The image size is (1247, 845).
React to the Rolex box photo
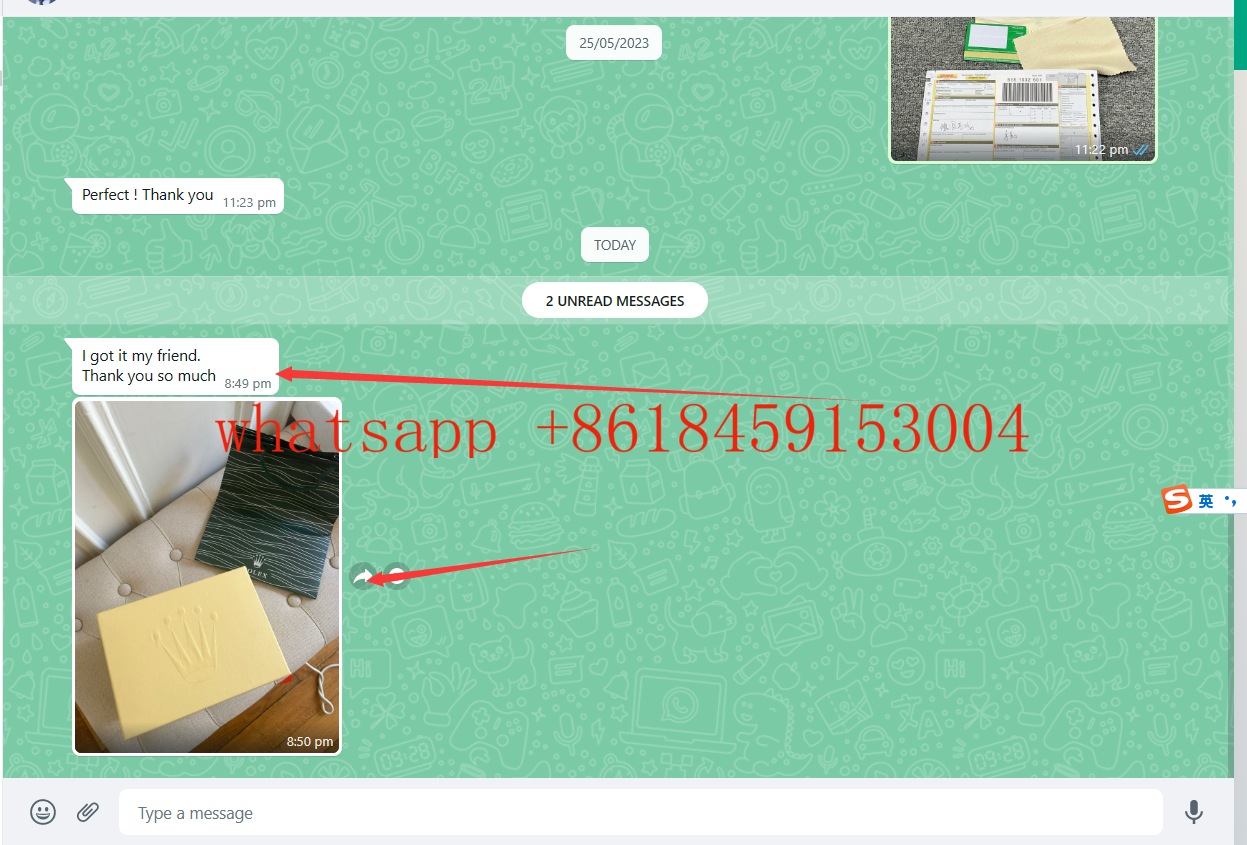coord(397,576)
